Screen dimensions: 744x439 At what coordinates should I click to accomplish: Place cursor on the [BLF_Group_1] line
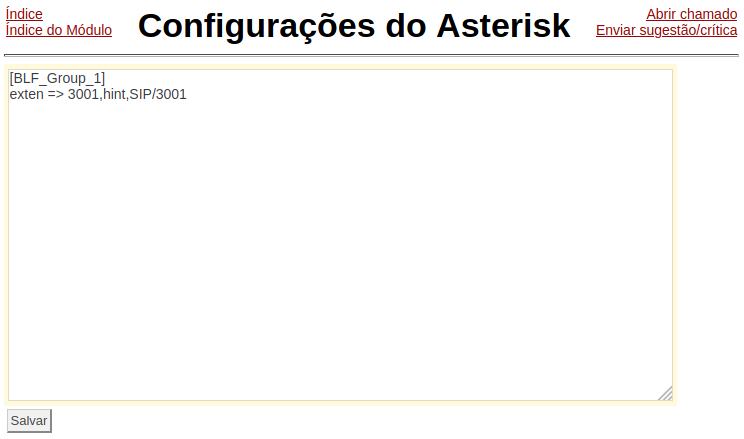(57, 78)
